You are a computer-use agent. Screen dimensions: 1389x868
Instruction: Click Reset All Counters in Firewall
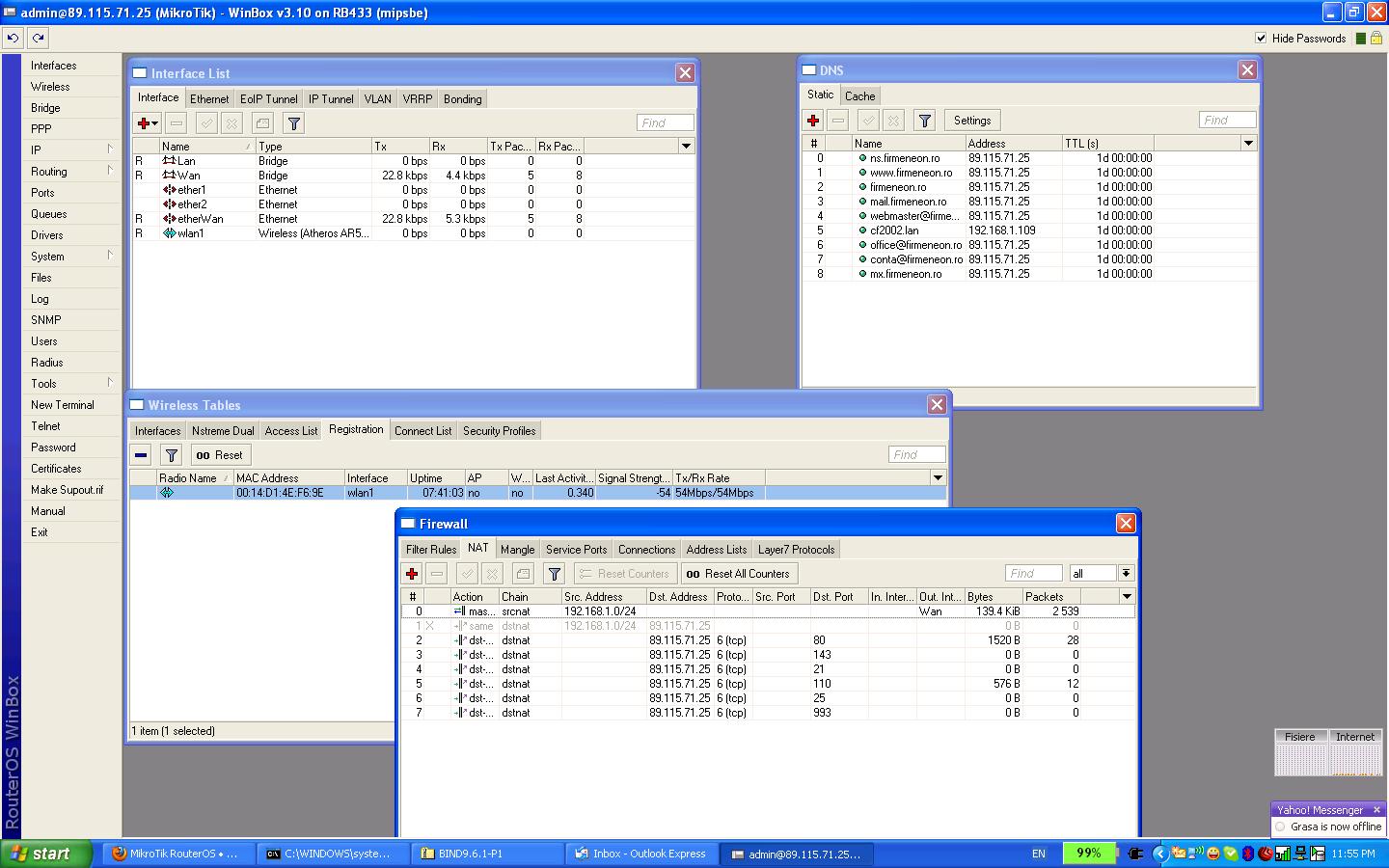click(x=738, y=574)
